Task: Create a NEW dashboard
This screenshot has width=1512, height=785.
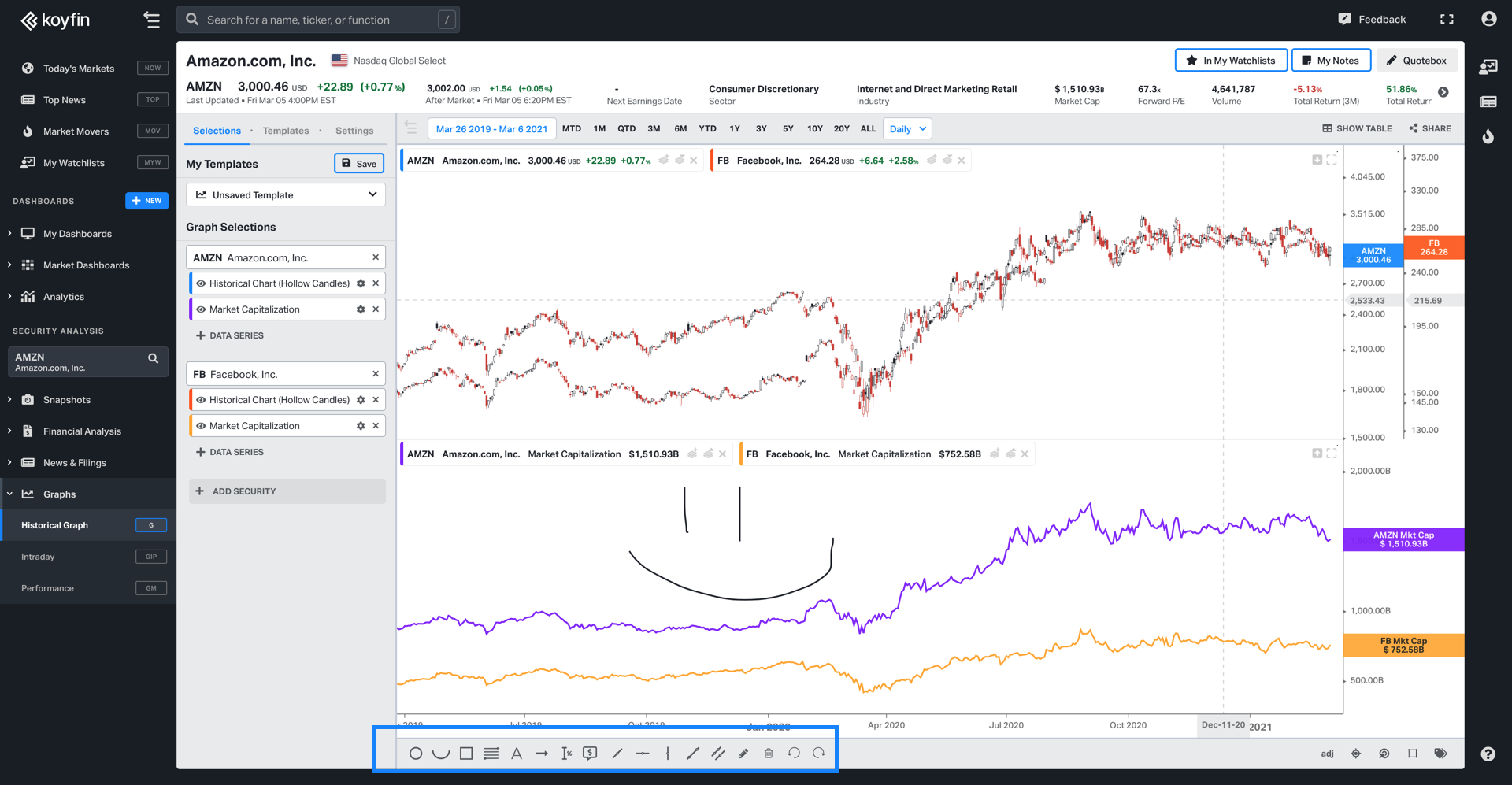Action: click(x=146, y=201)
